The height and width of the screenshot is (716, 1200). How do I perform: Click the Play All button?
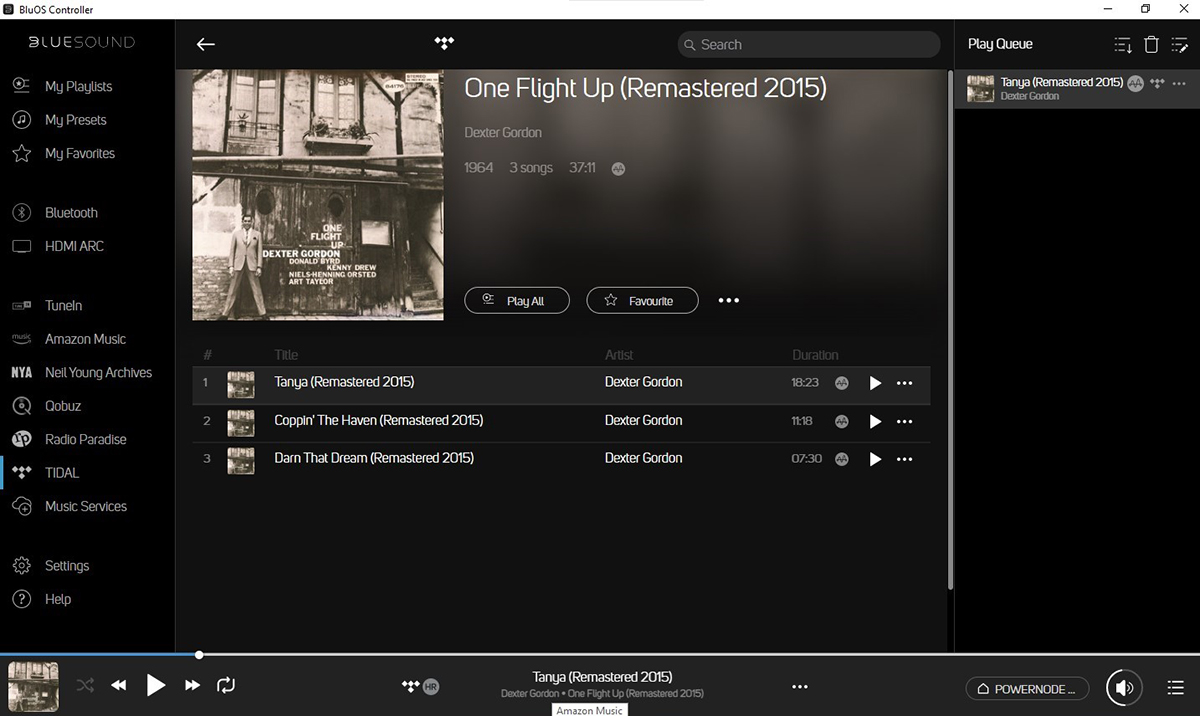pos(517,300)
